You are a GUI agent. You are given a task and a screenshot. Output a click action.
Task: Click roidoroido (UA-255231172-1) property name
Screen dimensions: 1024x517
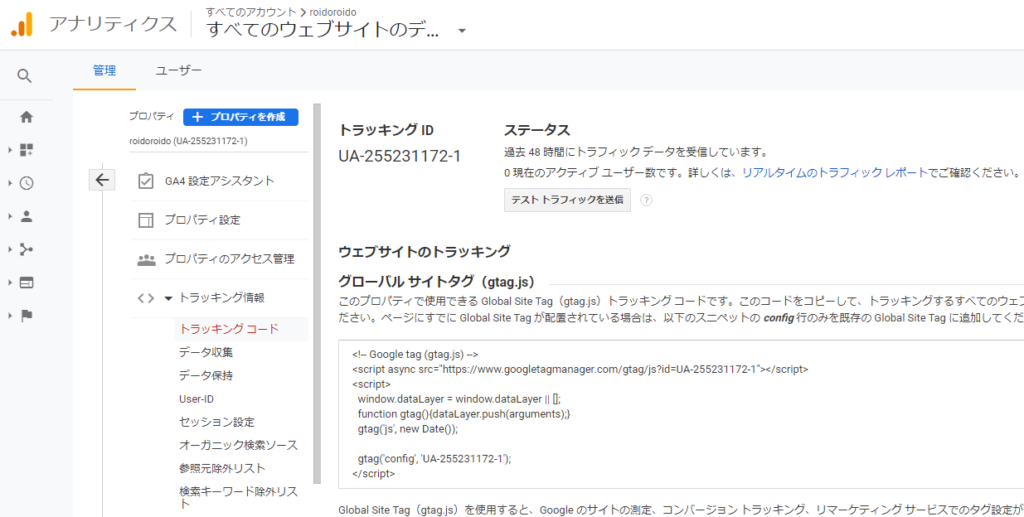[x=188, y=141]
